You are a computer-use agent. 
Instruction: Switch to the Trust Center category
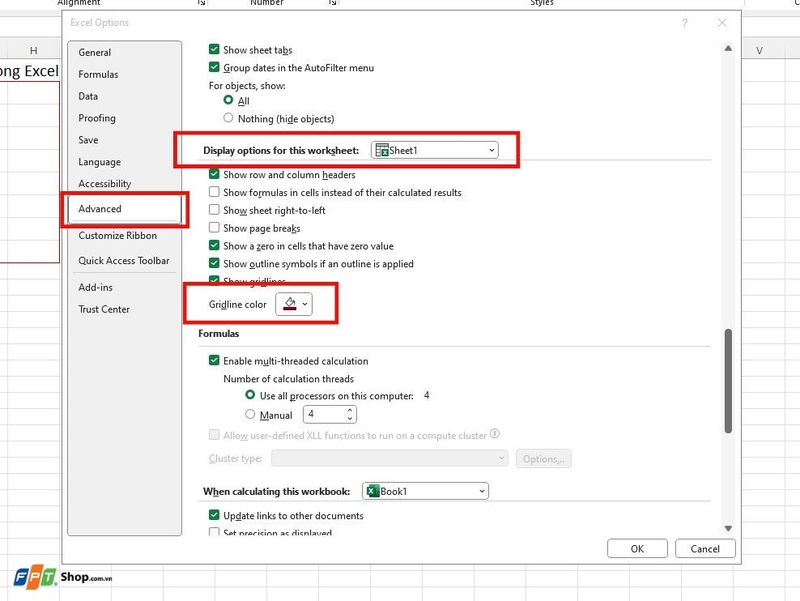(105, 309)
